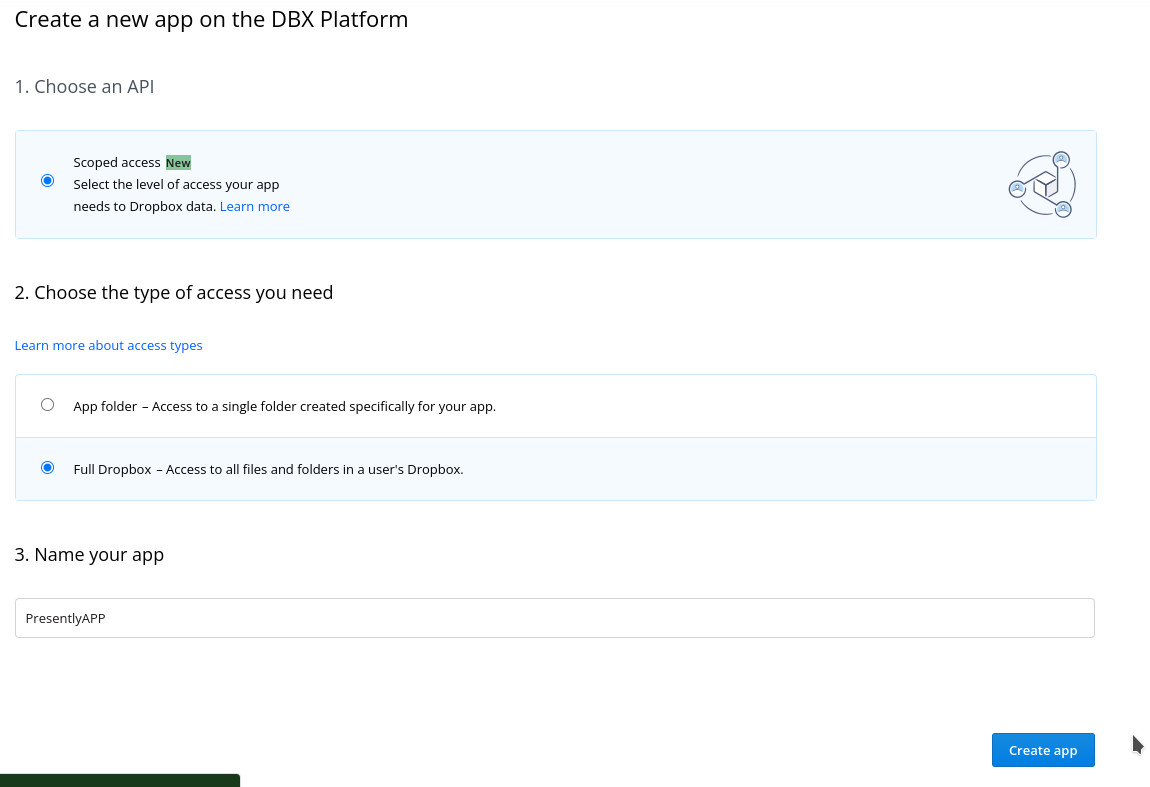Screen dimensions: 1150x787
Task: Open Learn more about Dropbox data access
Action: click(x=254, y=206)
